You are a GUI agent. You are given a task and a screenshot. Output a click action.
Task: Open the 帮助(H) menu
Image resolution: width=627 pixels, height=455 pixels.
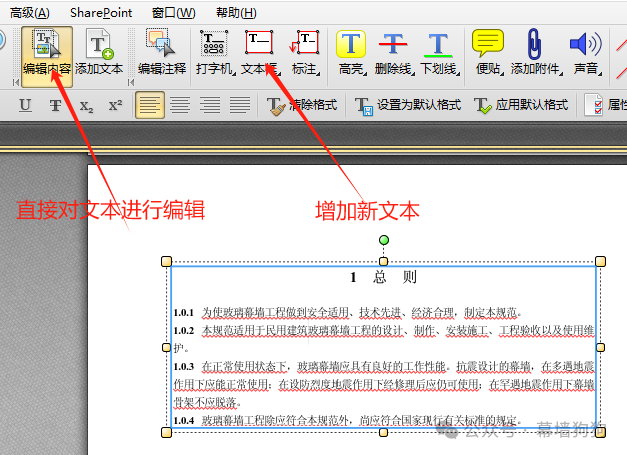pyautogui.click(x=235, y=12)
